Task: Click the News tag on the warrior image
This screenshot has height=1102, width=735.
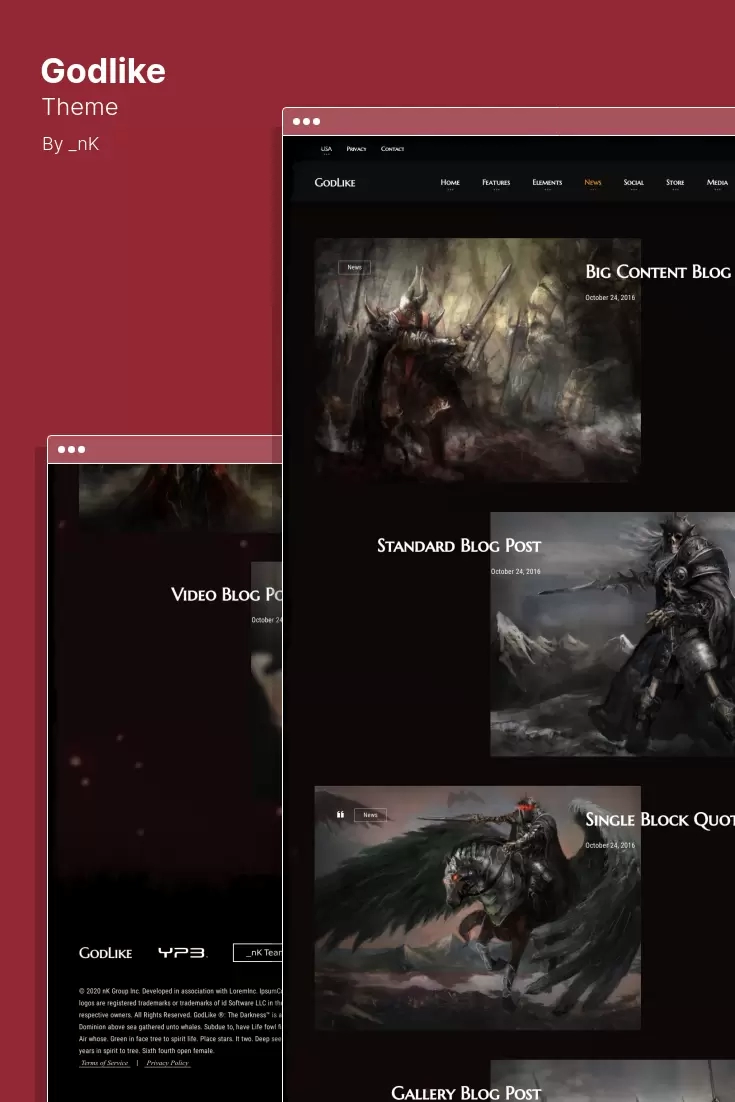Action: click(x=354, y=267)
